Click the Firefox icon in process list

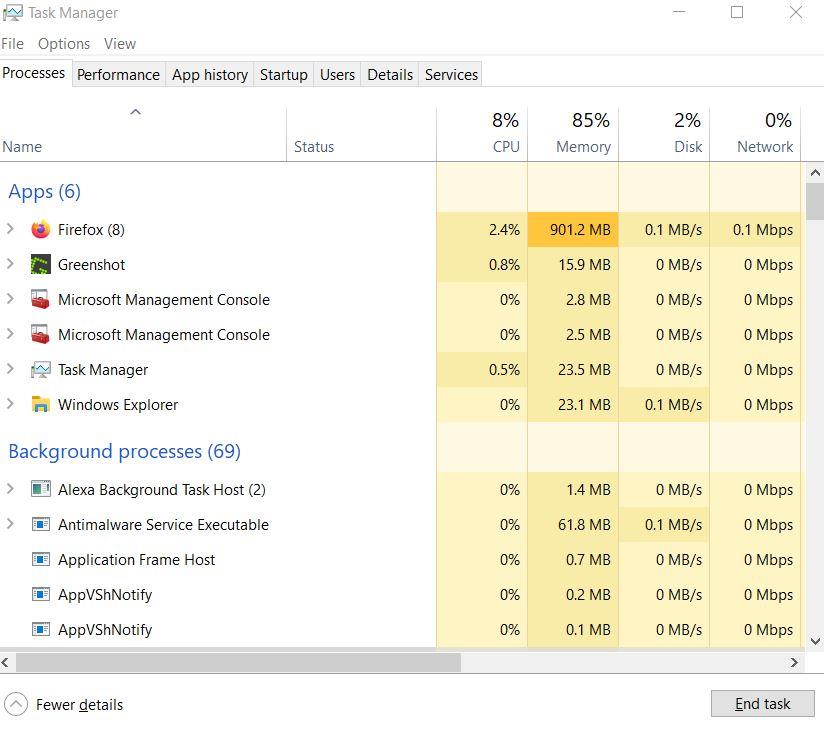coord(40,230)
